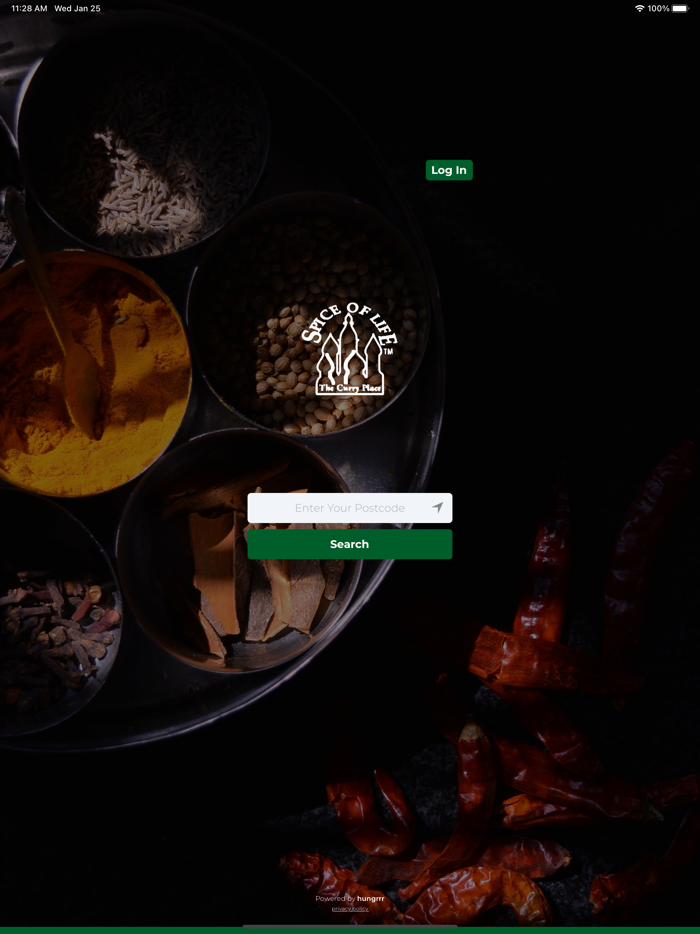Image resolution: width=700 pixels, height=934 pixels.
Task: Click the bold hungrrr brand name
Action: point(371,898)
